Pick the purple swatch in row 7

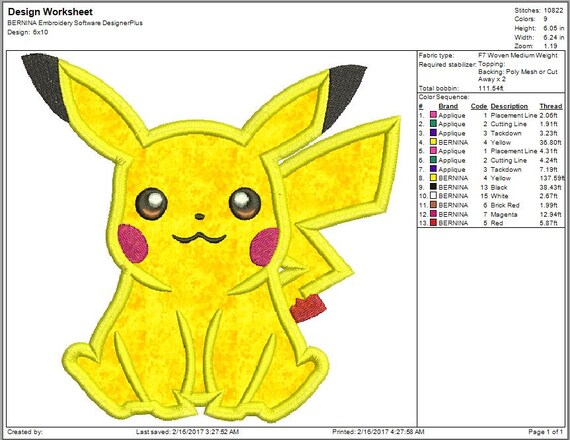pyautogui.click(x=433, y=169)
